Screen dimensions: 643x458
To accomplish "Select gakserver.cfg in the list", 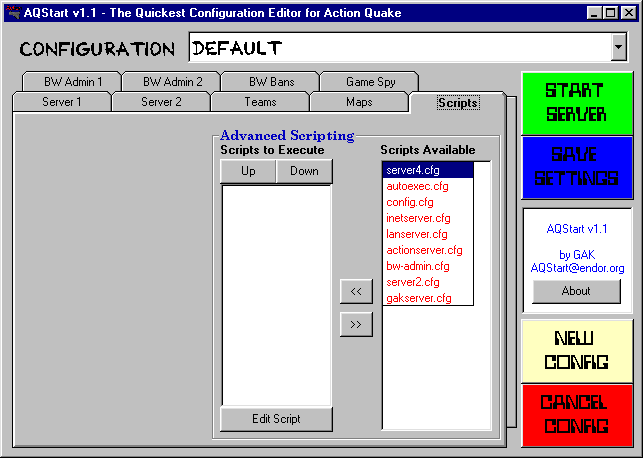I will tap(428, 298).
